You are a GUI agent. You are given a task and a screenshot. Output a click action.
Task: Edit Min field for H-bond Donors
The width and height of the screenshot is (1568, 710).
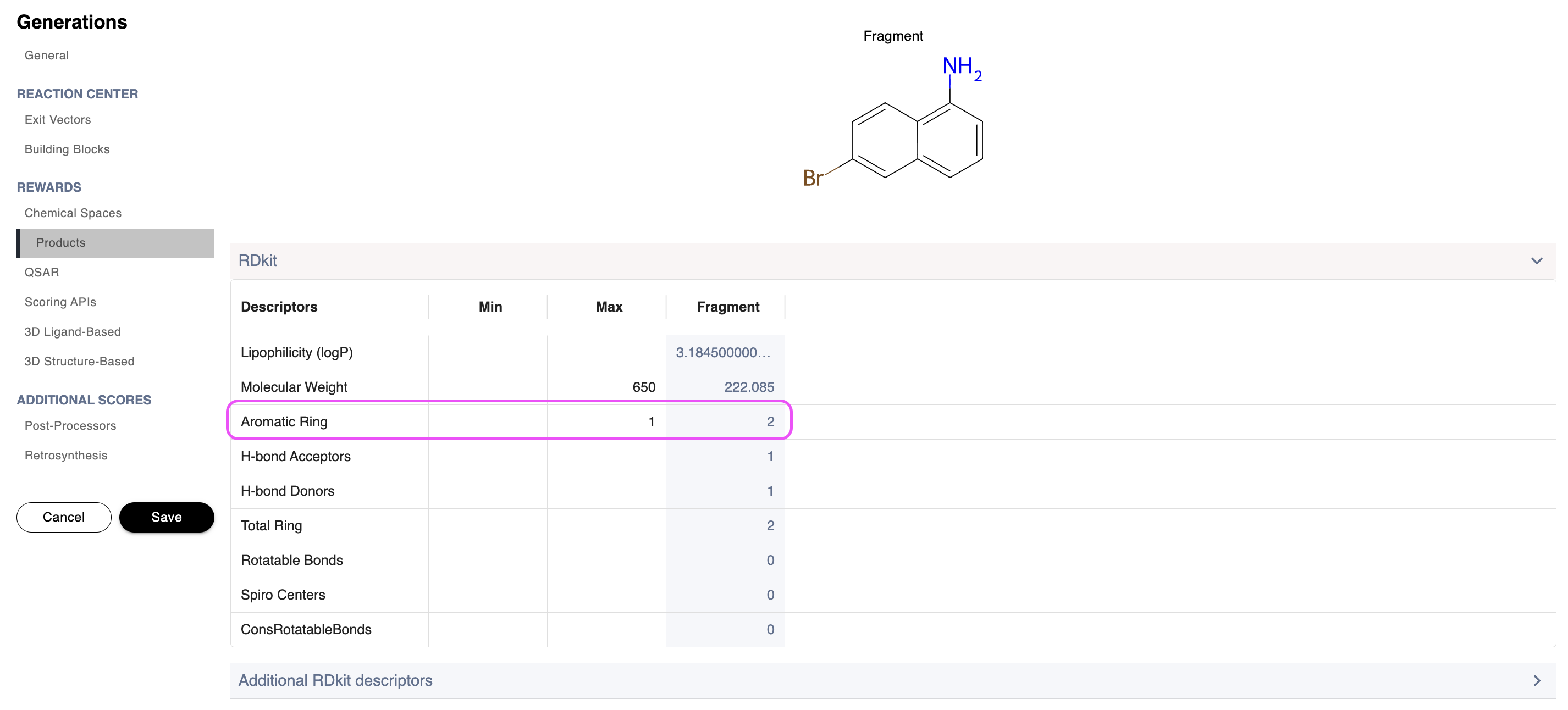tap(488, 492)
